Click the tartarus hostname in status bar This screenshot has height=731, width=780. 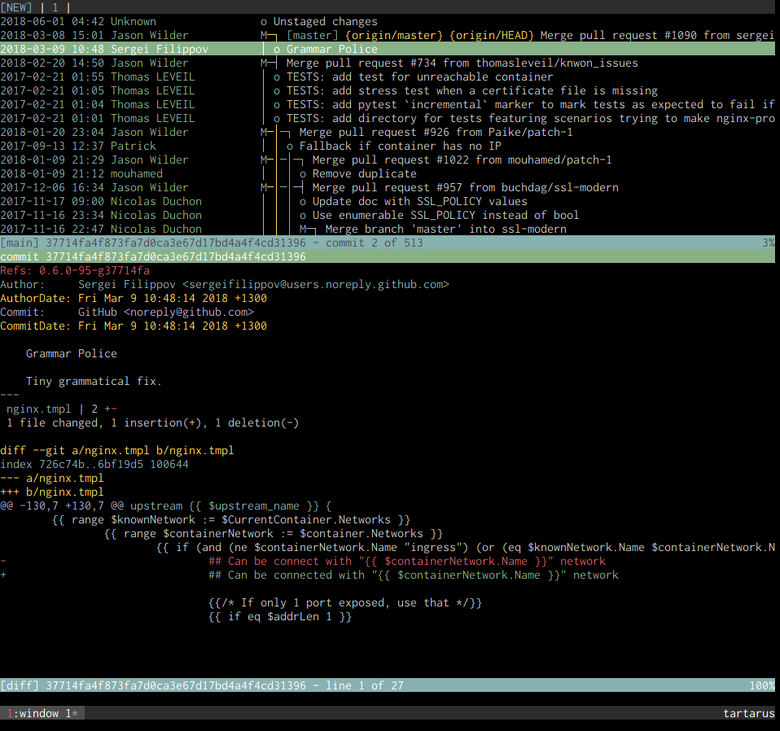click(x=748, y=713)
